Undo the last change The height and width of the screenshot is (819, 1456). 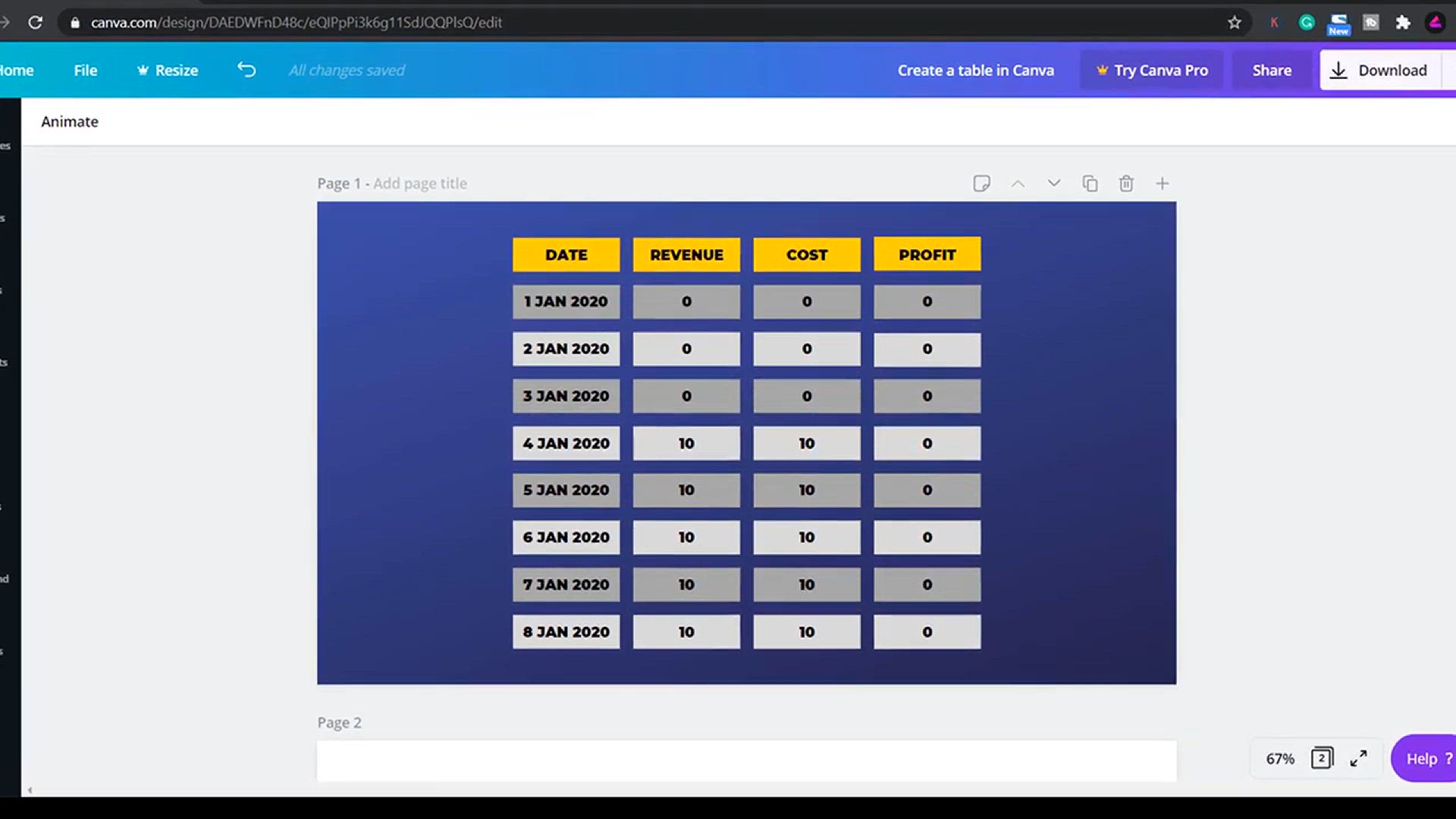pos(246,70)
